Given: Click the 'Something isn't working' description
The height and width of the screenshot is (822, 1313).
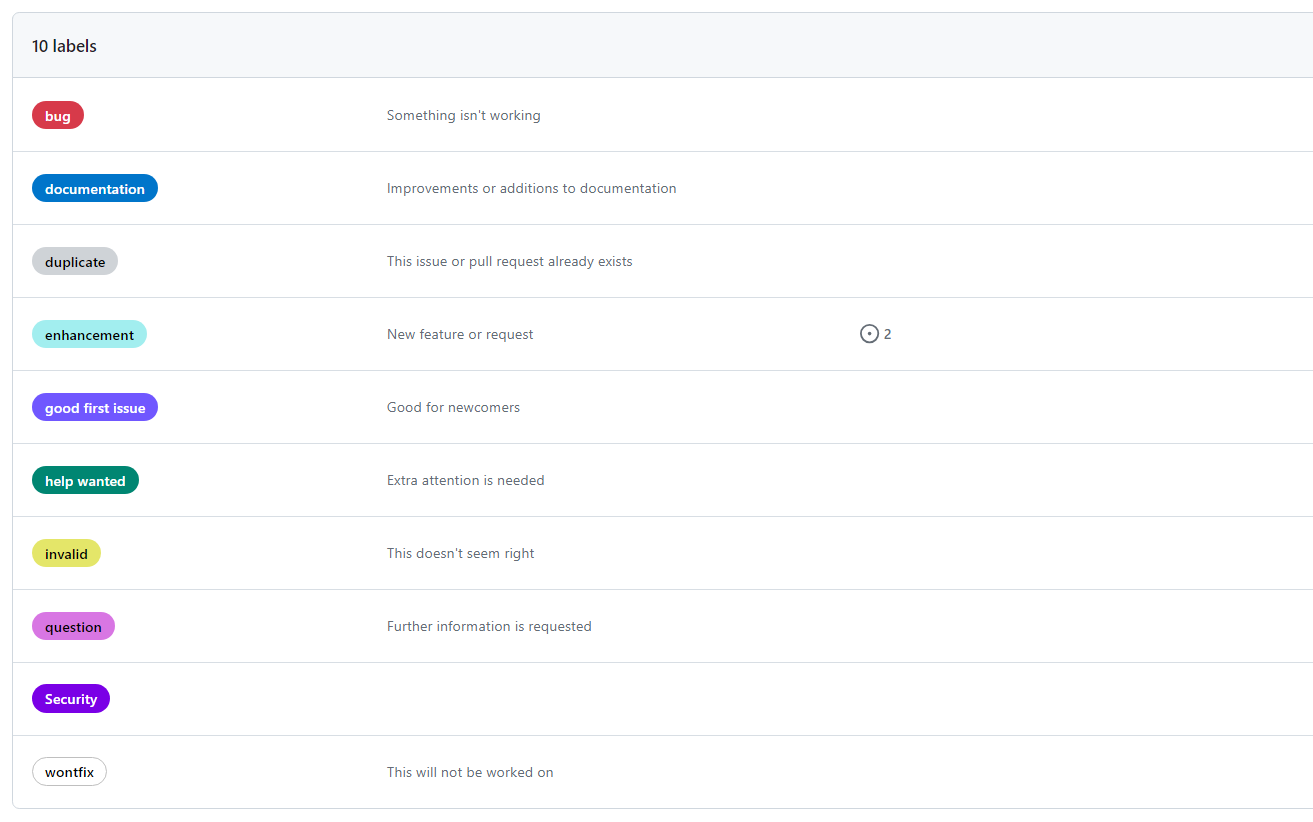Looking at the screenshot, I should pos(463,116).
